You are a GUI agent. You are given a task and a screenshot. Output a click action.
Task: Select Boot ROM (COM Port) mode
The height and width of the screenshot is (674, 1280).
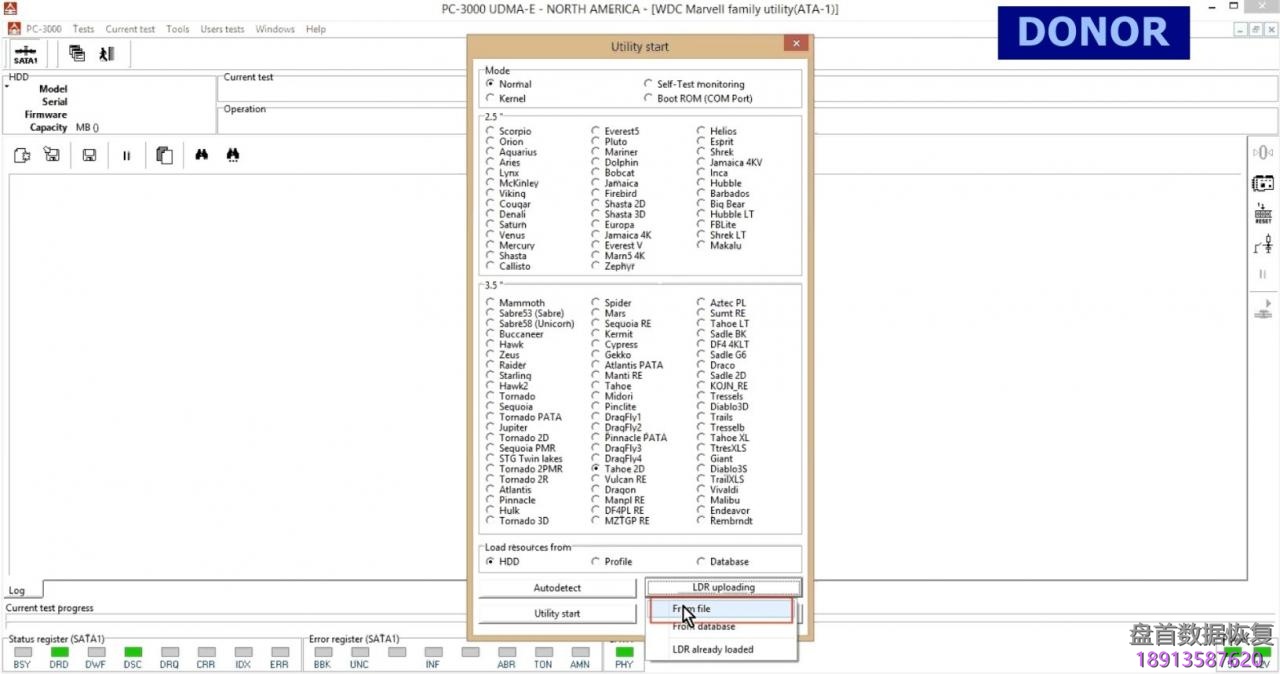(648, 99)
